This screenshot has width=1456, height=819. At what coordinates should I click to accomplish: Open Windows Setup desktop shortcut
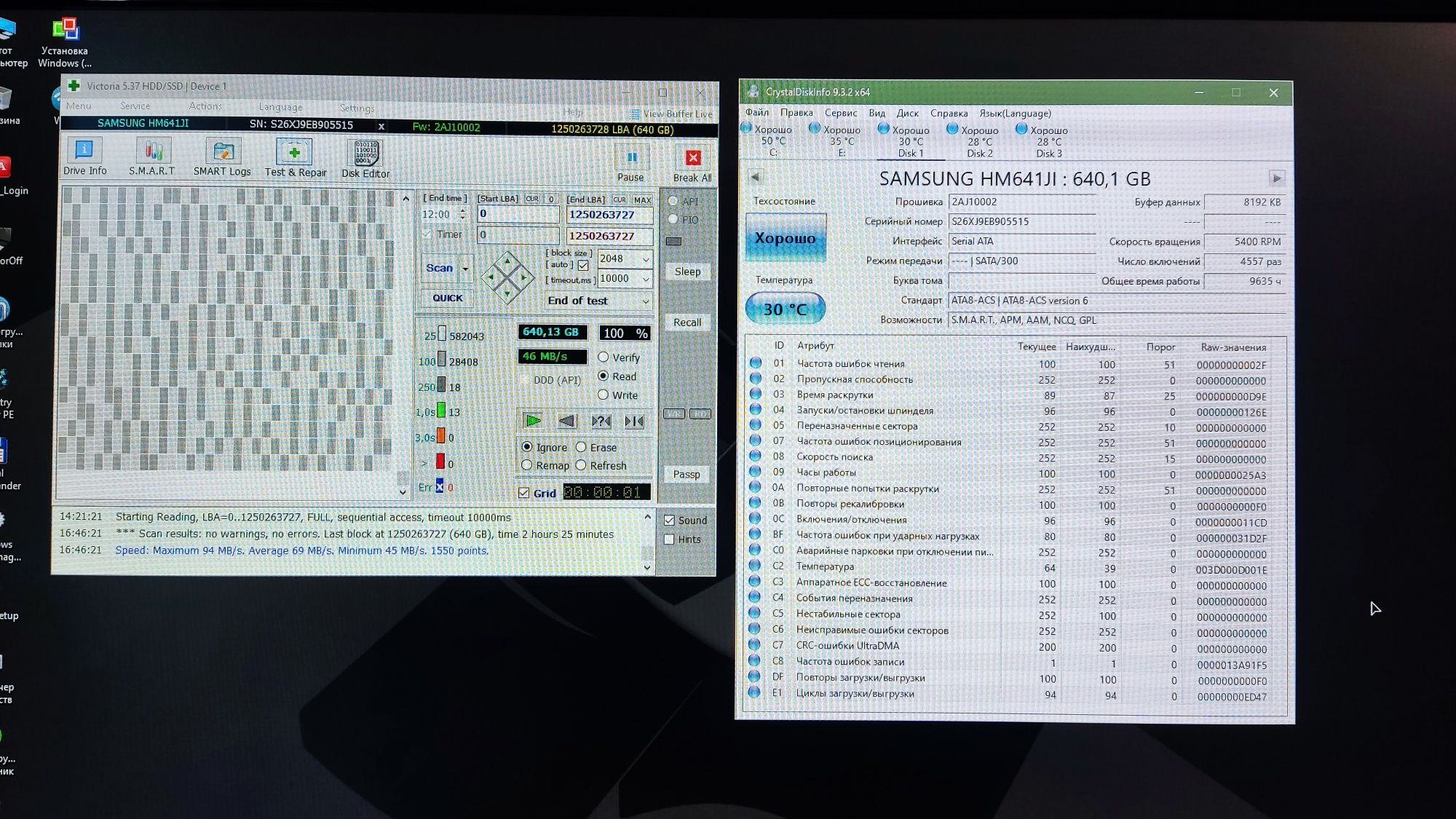65,43
